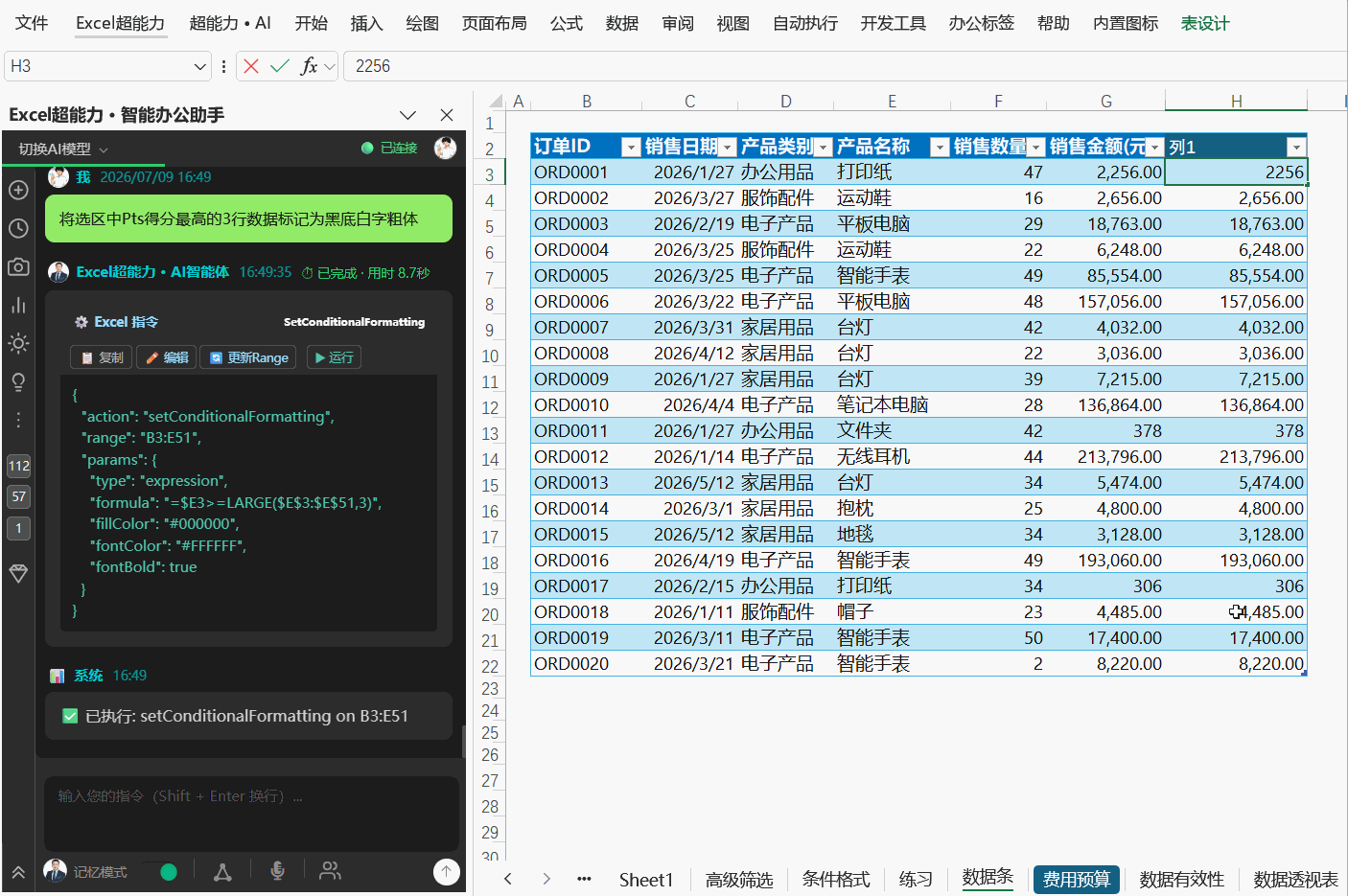Viewport: 1348px width, 896px height.
Task: Click the ellipsis for more sheet tabs
Action: (x=584, y=879)
